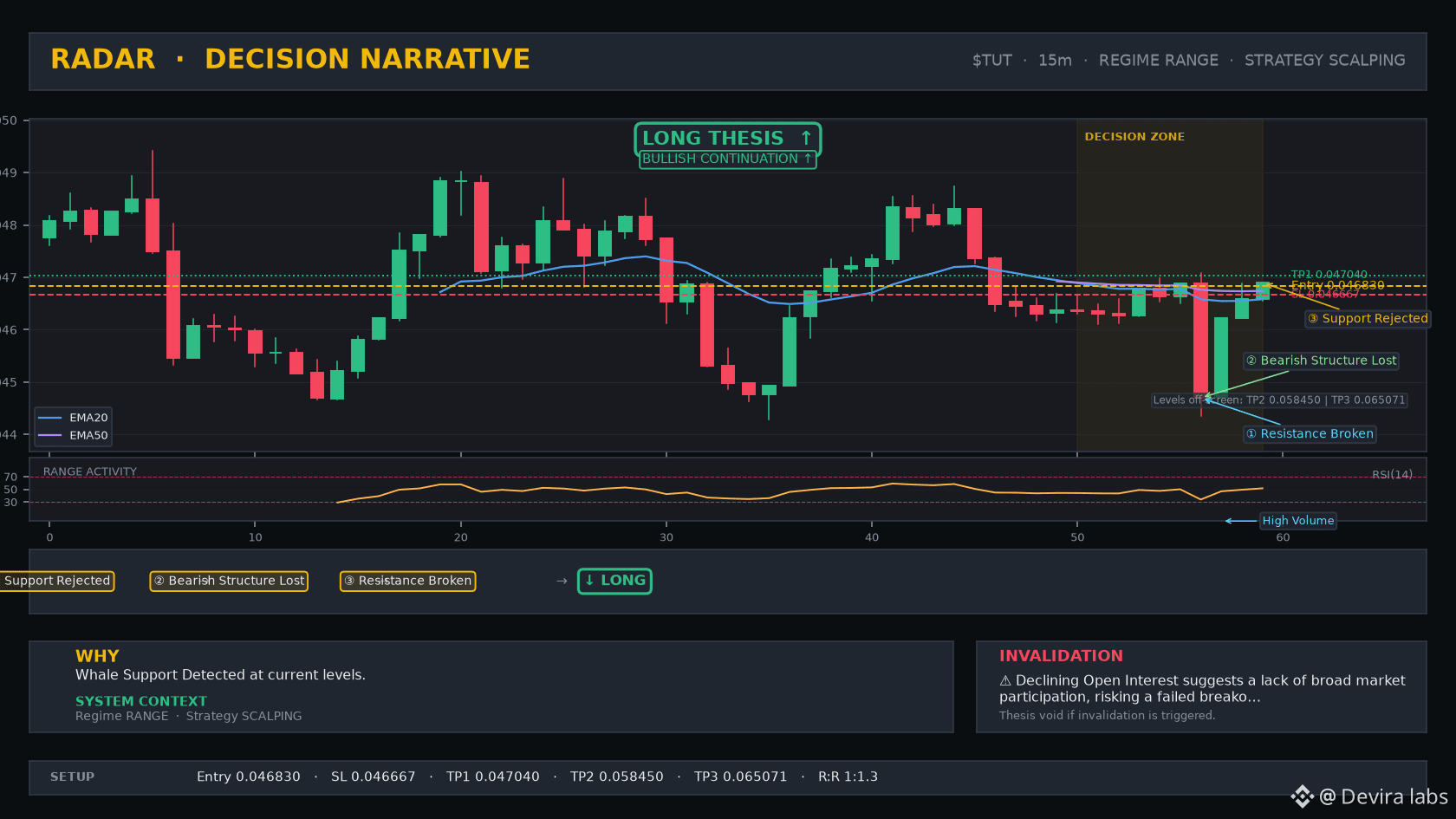Click the 15m timeframe in the header
1456x819 pixels.
click(1055, 61)
